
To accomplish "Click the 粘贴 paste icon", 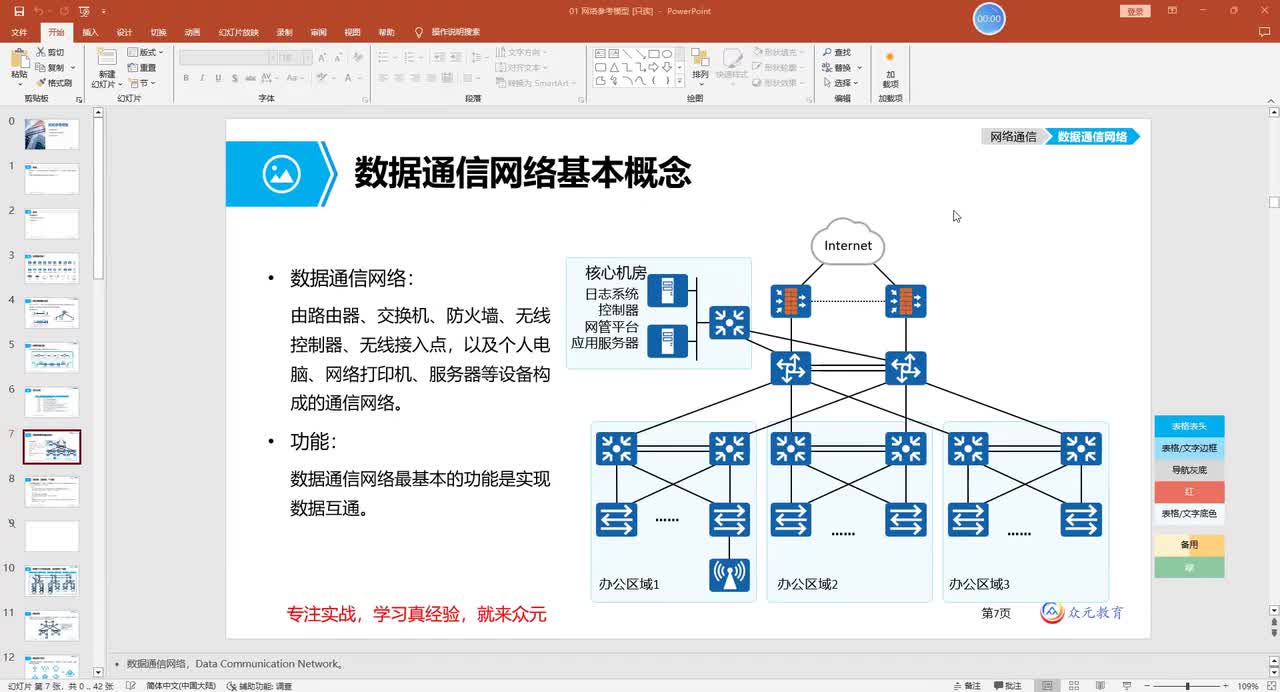I will point(19,58).
